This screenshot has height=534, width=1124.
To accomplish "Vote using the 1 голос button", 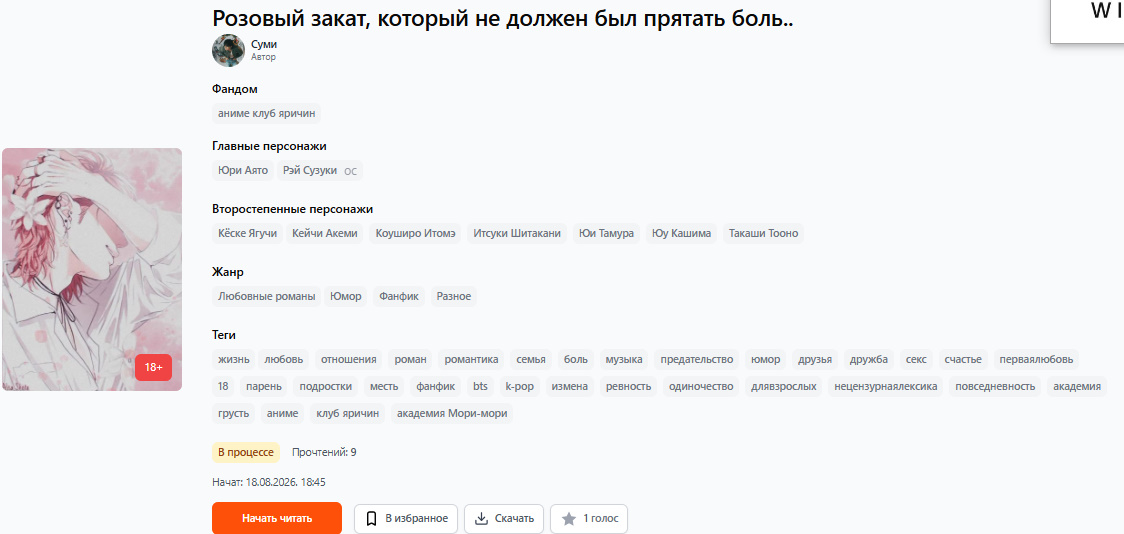I will [589, 518].
